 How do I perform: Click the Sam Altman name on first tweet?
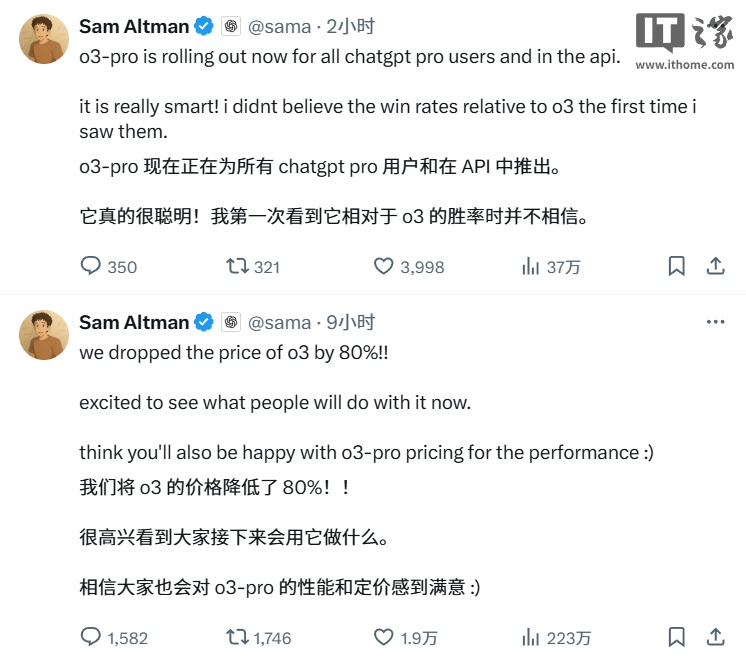[133, 26]
